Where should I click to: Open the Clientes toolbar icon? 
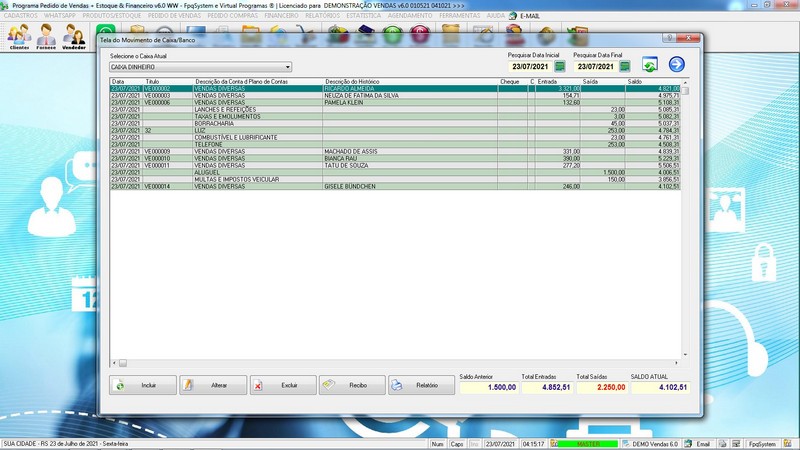19,37
